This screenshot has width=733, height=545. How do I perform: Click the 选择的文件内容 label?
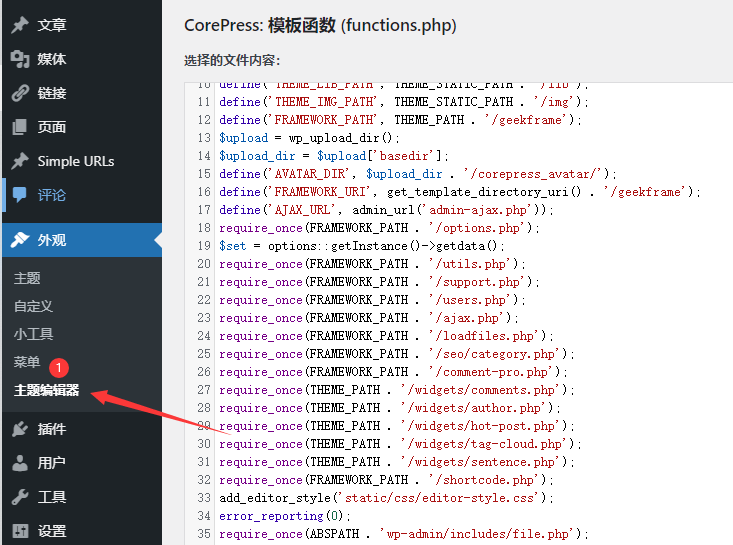tap(232, 60)
